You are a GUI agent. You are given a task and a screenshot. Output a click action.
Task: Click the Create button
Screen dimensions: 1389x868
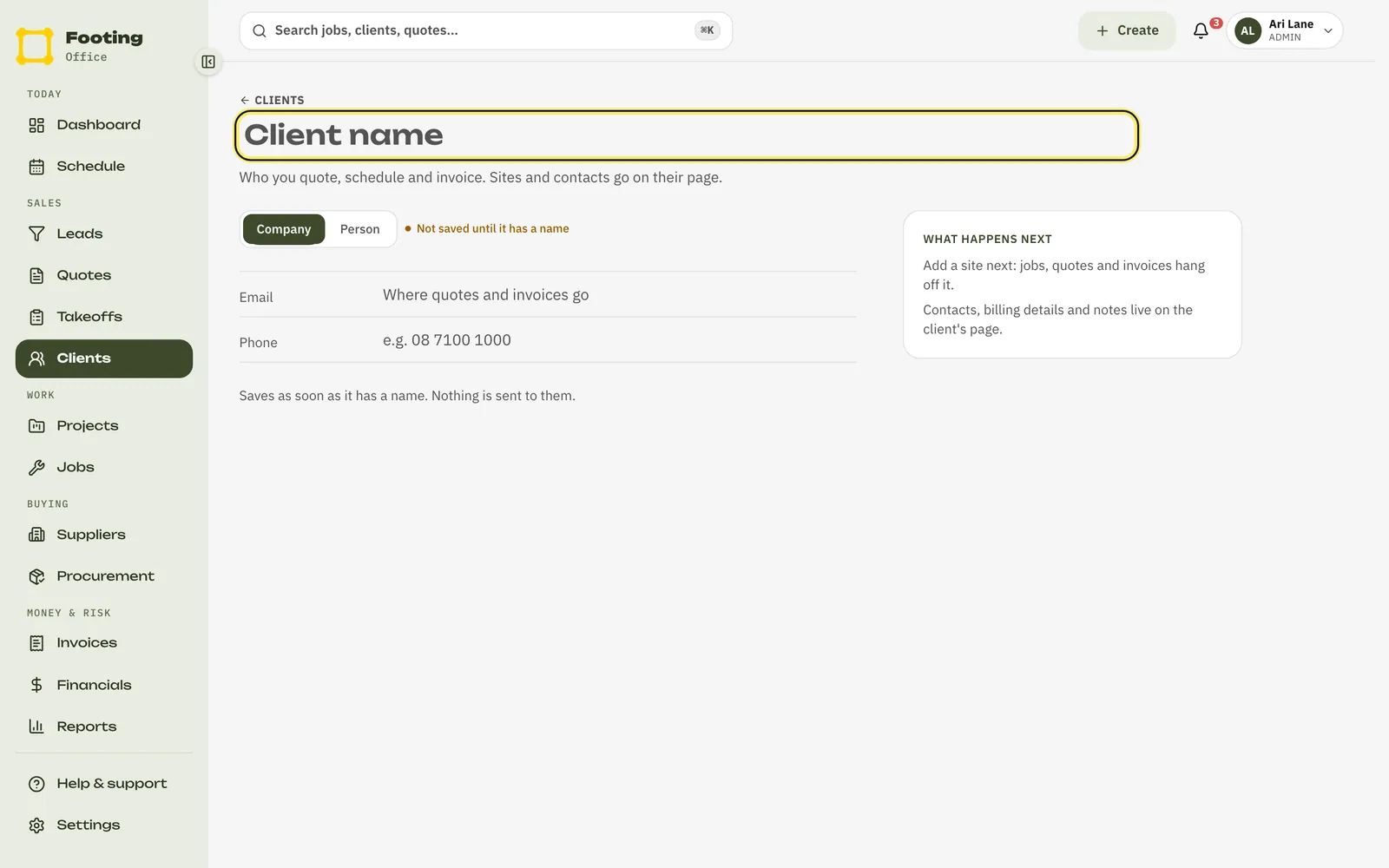click(1127, 30)
